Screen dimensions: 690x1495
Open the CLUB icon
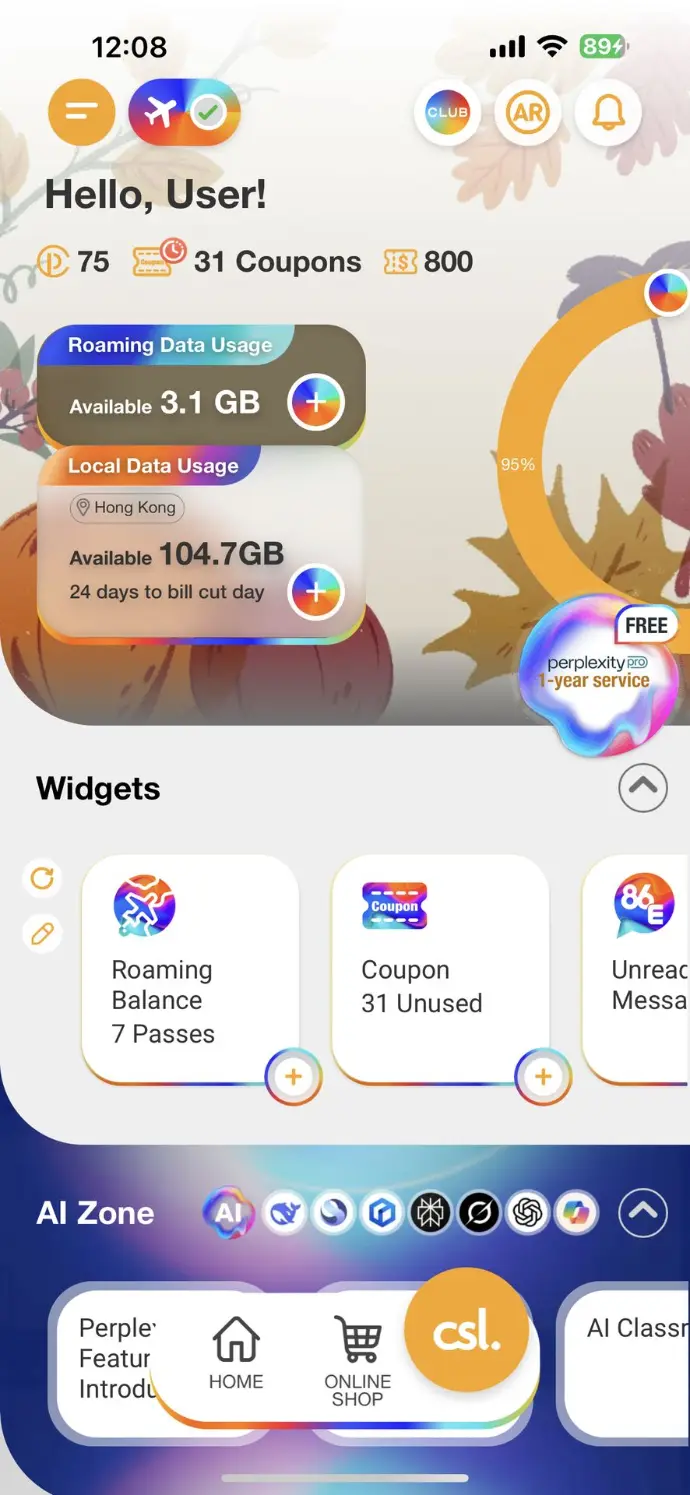click(x=448, y=113)
